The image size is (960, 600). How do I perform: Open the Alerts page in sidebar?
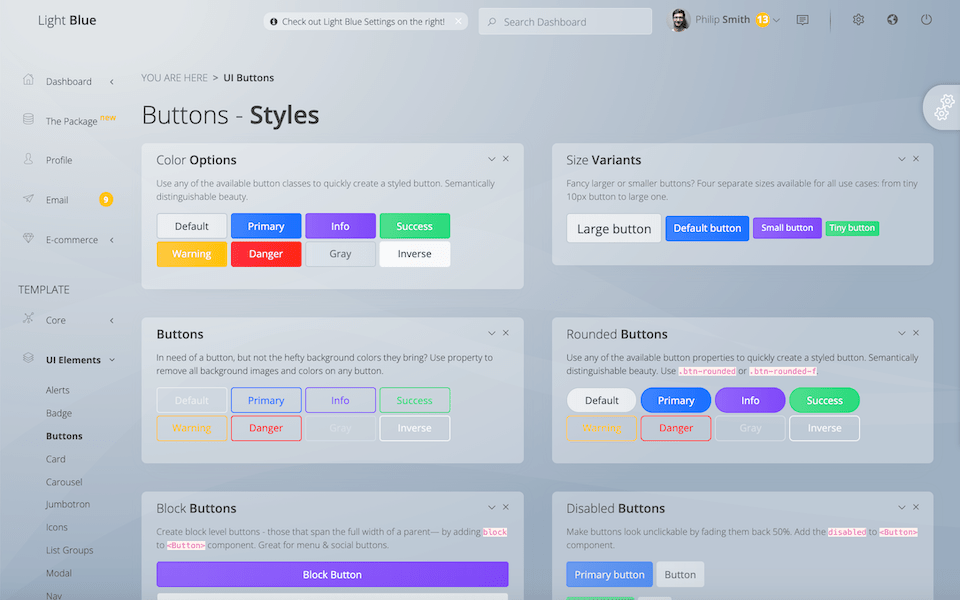[x=58, y=390]
